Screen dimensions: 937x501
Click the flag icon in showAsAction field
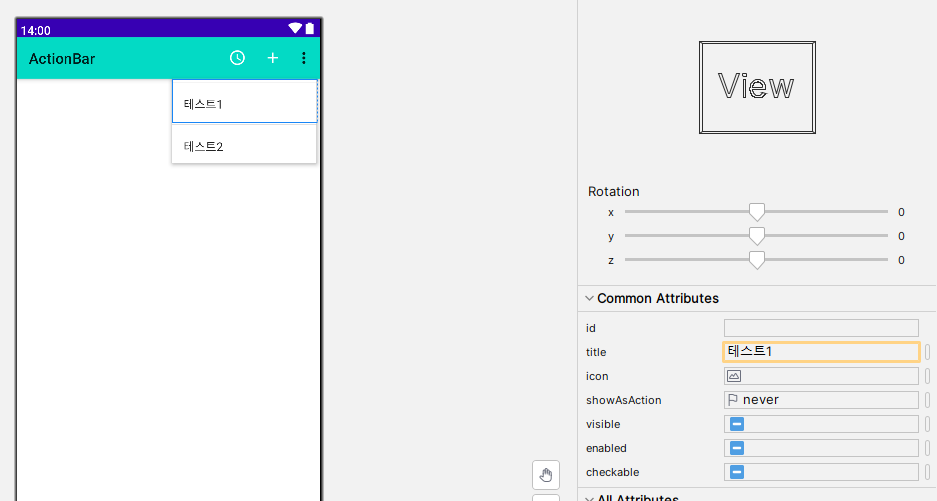tap(733, 400)
